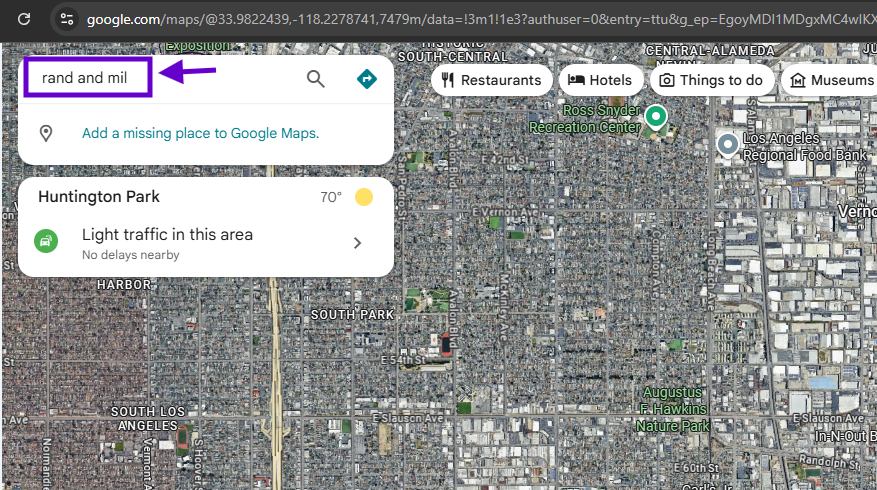Viewport: 877px width, 490px height.
Task: Click the Huntington Park heading
Action: click(99, 197)
